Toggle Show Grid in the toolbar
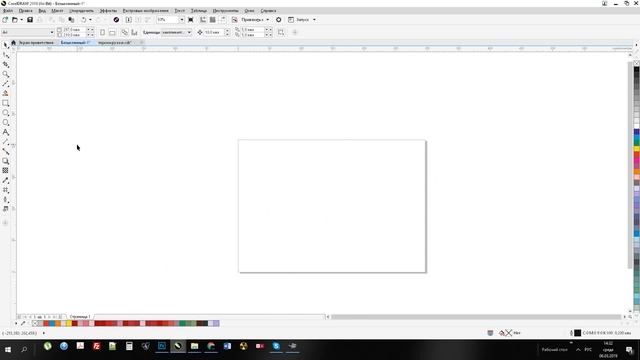 (213, 20)
